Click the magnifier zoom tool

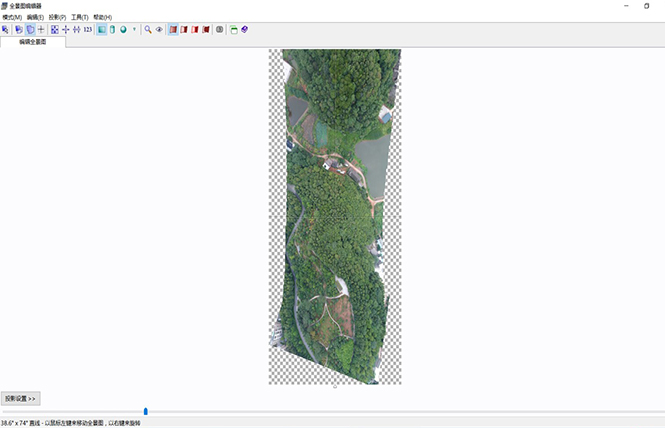point(148,30)
